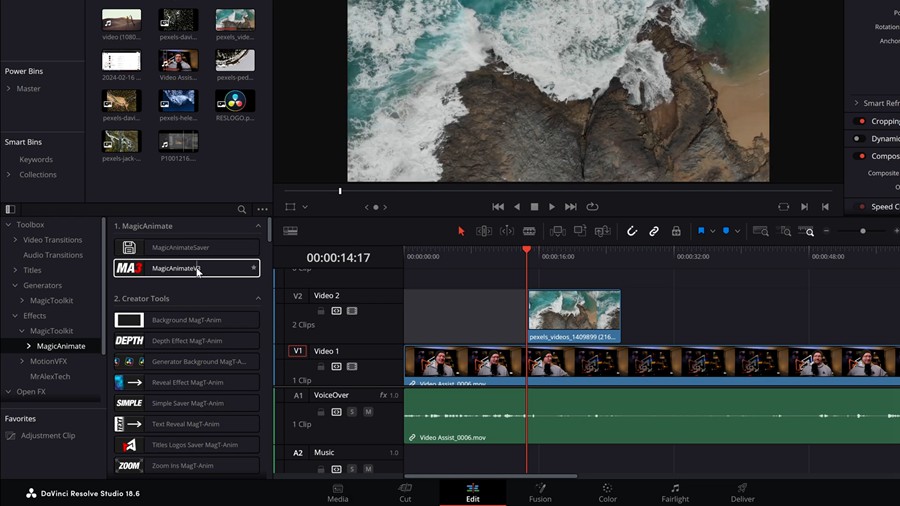Toggle timeline Snapping magnet icon

coord(632,231)
